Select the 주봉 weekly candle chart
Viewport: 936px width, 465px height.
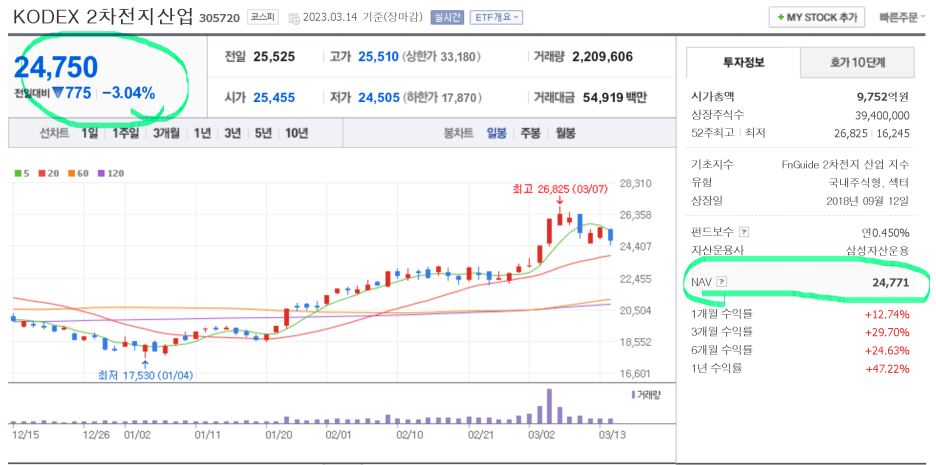[x=531, y=133]
